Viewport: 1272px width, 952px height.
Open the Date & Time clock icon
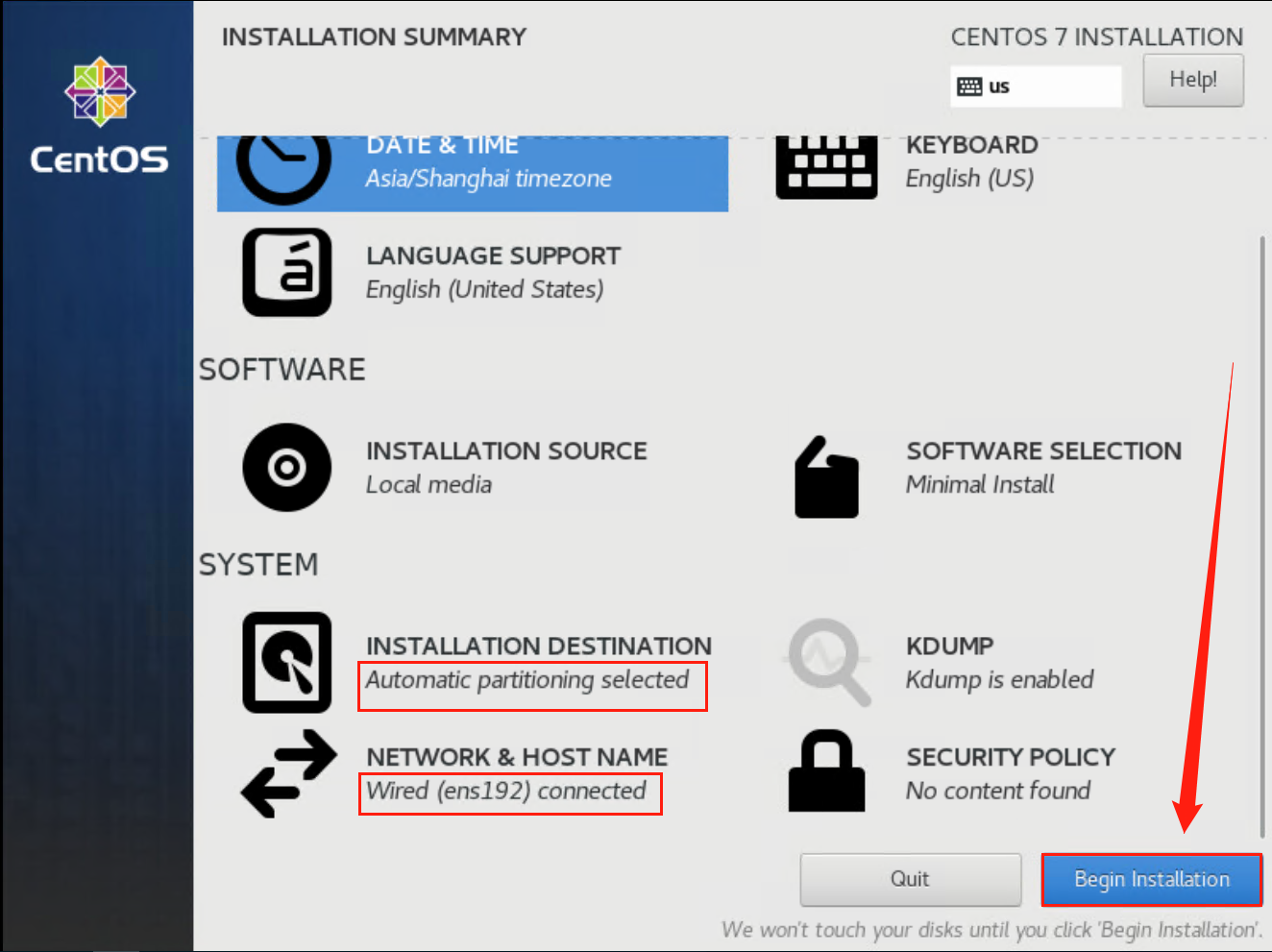pos(283,170)
